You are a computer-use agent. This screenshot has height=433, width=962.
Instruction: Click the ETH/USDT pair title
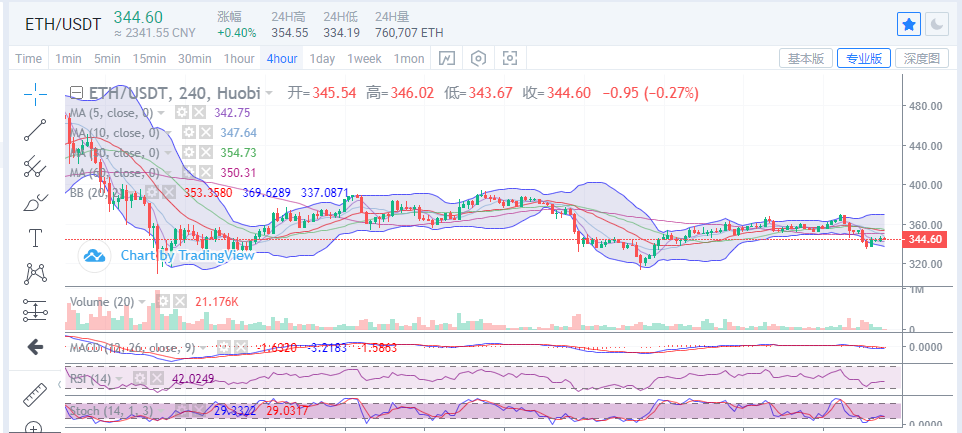pos(63,24)
